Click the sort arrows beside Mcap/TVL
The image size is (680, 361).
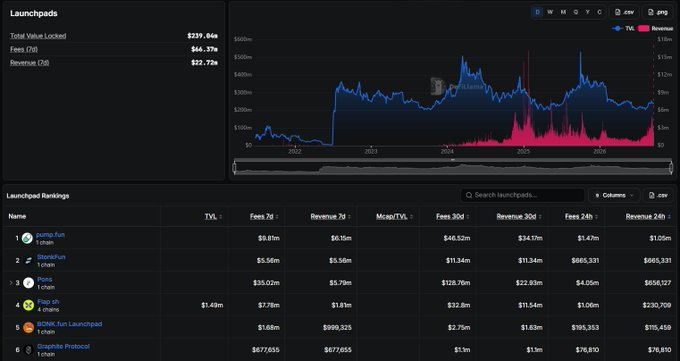click(x=411, y=217)
